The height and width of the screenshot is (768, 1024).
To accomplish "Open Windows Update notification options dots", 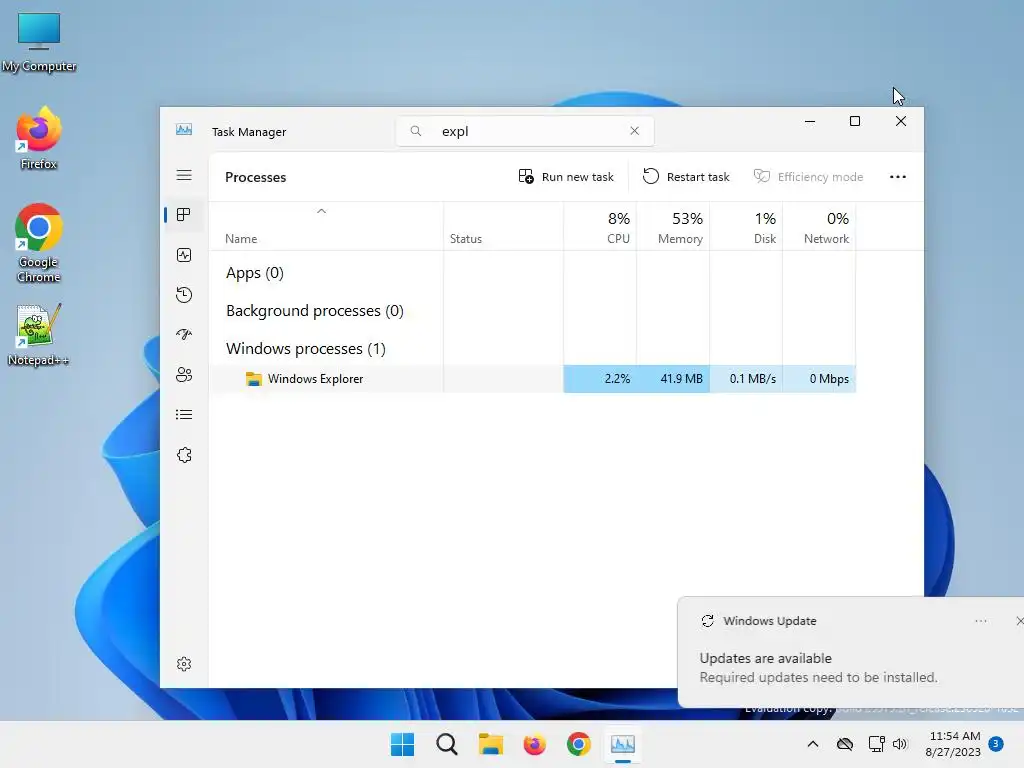I will [x=980, y=620].
